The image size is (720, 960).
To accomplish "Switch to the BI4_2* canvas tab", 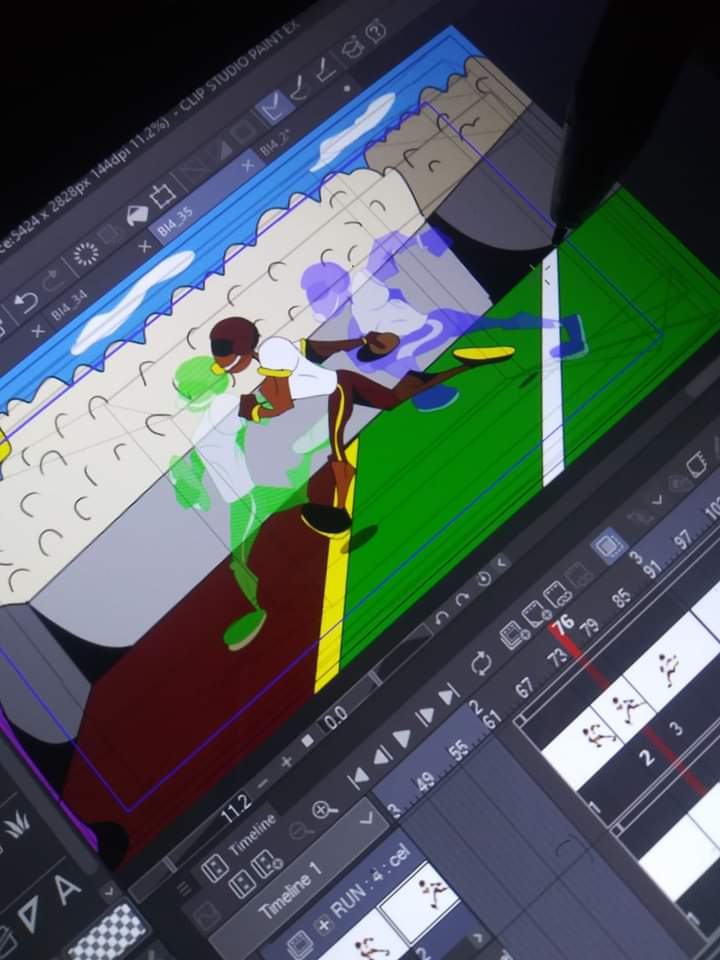I will [x=276, y=143].
